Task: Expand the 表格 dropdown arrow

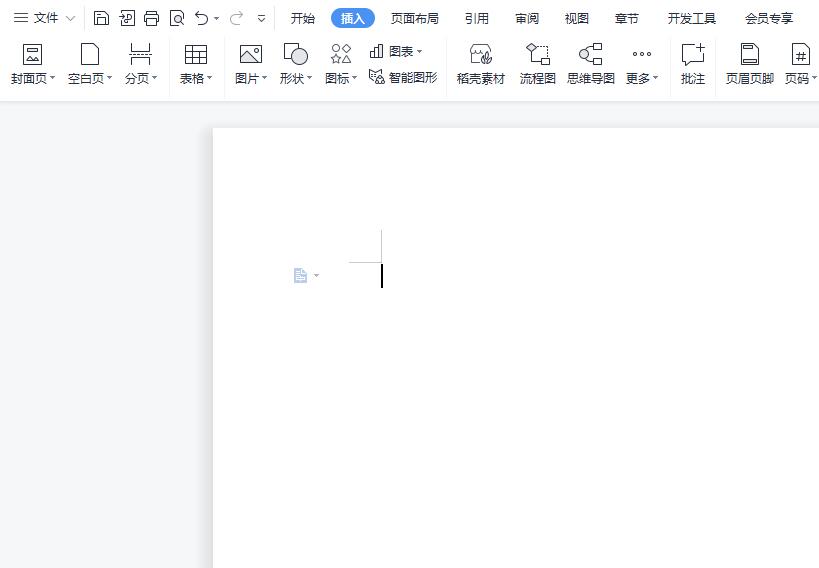Action: coord(209,77)
